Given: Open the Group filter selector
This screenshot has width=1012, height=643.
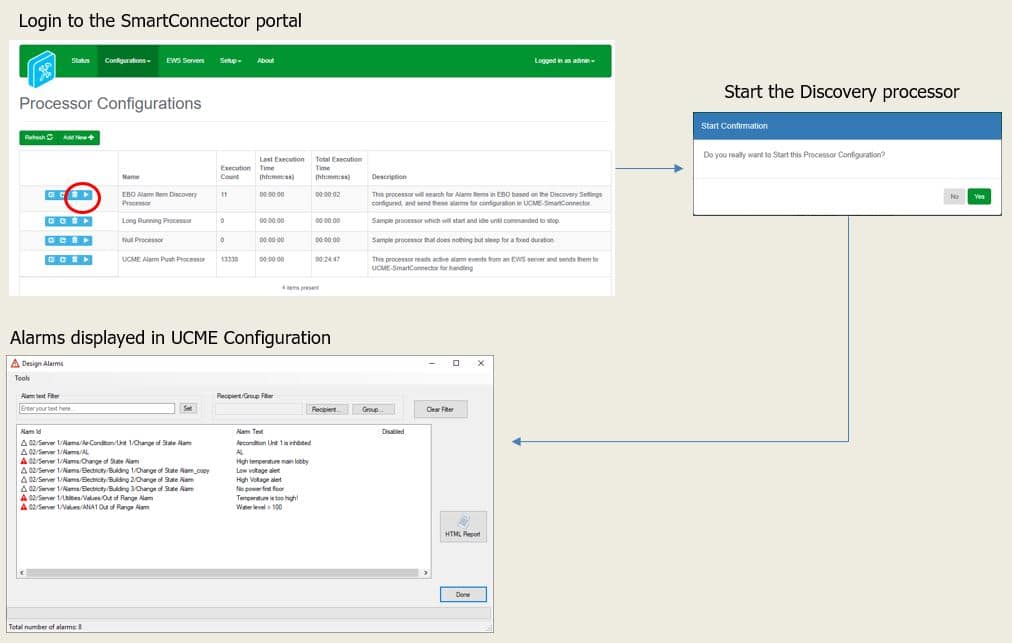Looking at the screenshot, I should click(x=373, y=409).
